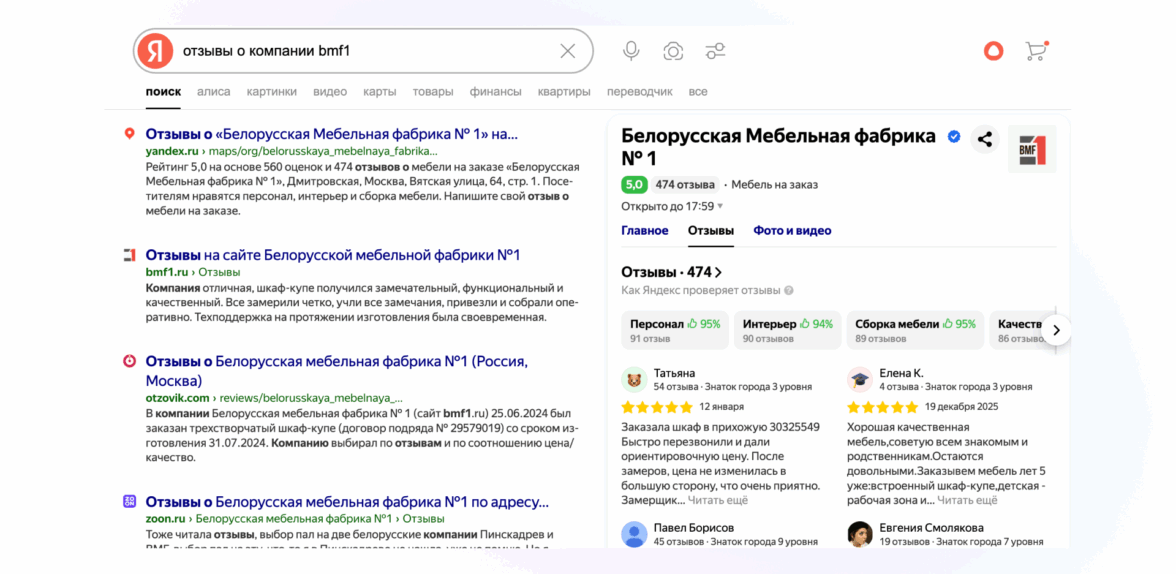Start voice search with microphone icon
Image resolution: width=1176 pixels, height=574 pixels.
(x=631, y=51)
